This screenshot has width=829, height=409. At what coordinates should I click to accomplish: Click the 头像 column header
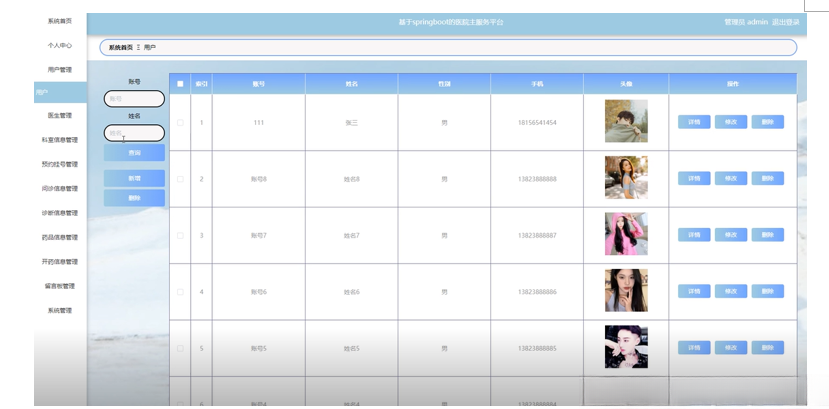[626, 84]
